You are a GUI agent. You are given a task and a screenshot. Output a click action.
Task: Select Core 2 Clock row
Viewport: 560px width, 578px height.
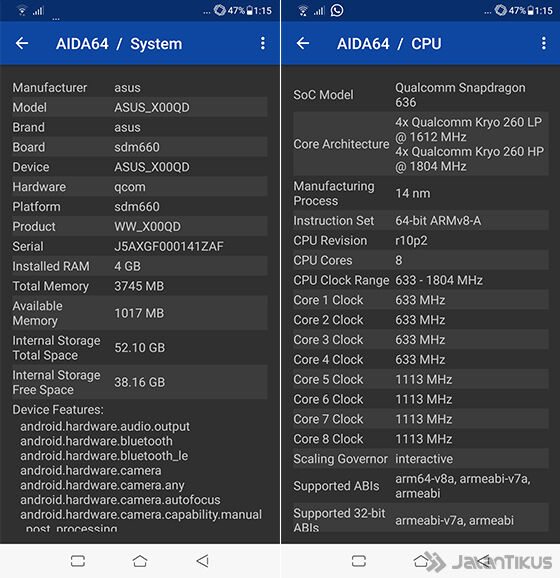(x=421, y=320)
